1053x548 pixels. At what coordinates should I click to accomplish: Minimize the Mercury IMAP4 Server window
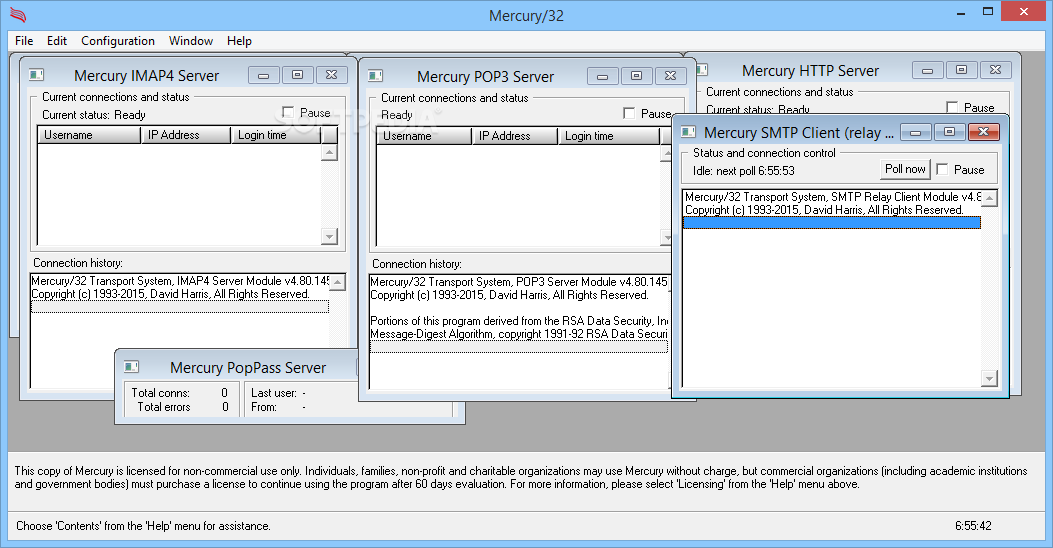tap(263, 75)
